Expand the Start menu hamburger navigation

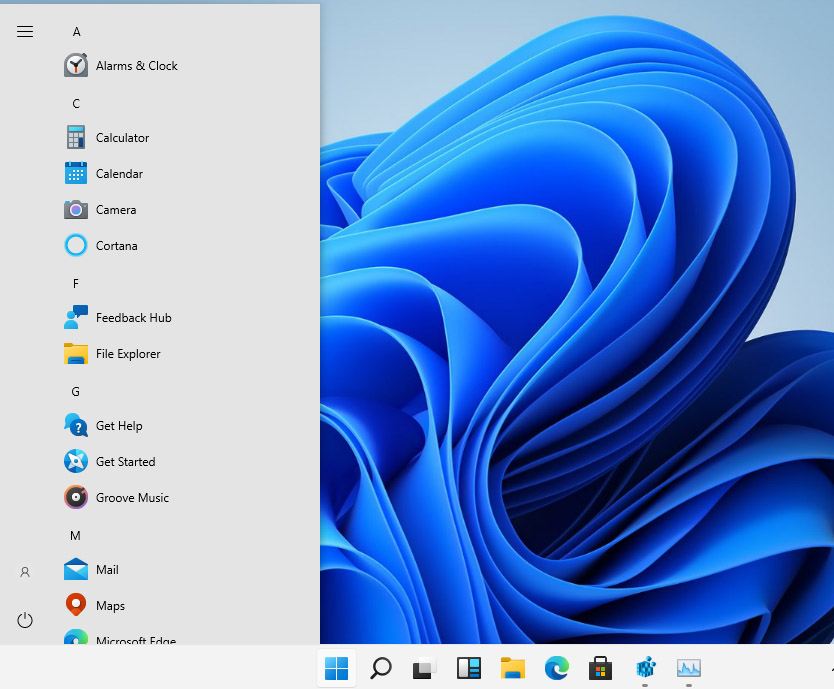tap(25, 31)
